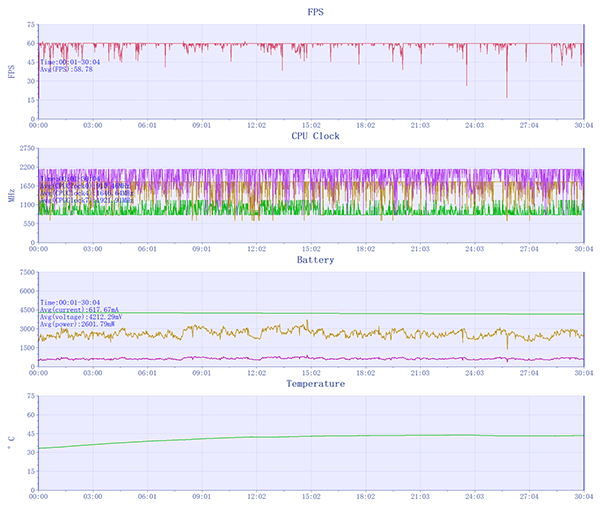The width and height of the screenshot is (600, 506).
Task: Select the Avg(current):617.67mA label
Action: click(78, 309)
